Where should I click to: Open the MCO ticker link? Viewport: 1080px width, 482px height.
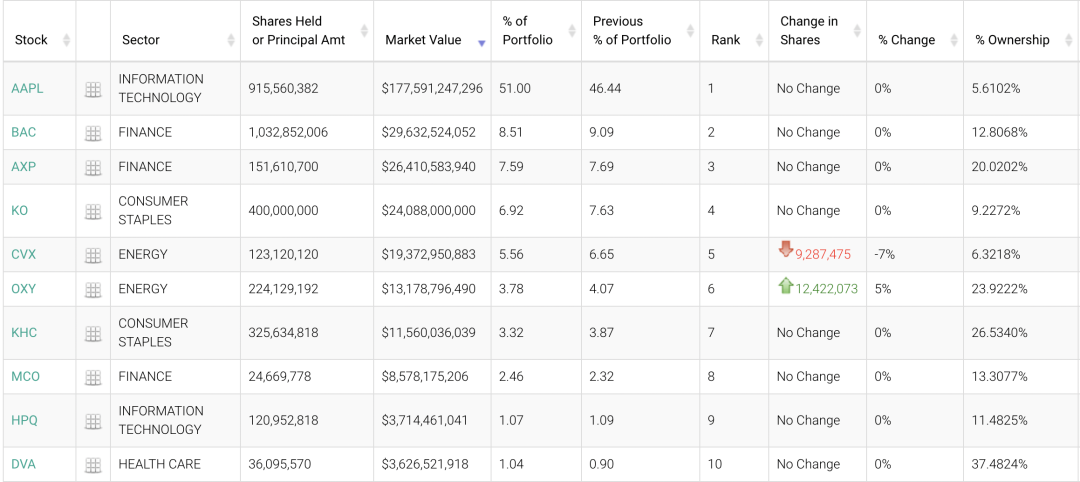(x=26, y=377)
